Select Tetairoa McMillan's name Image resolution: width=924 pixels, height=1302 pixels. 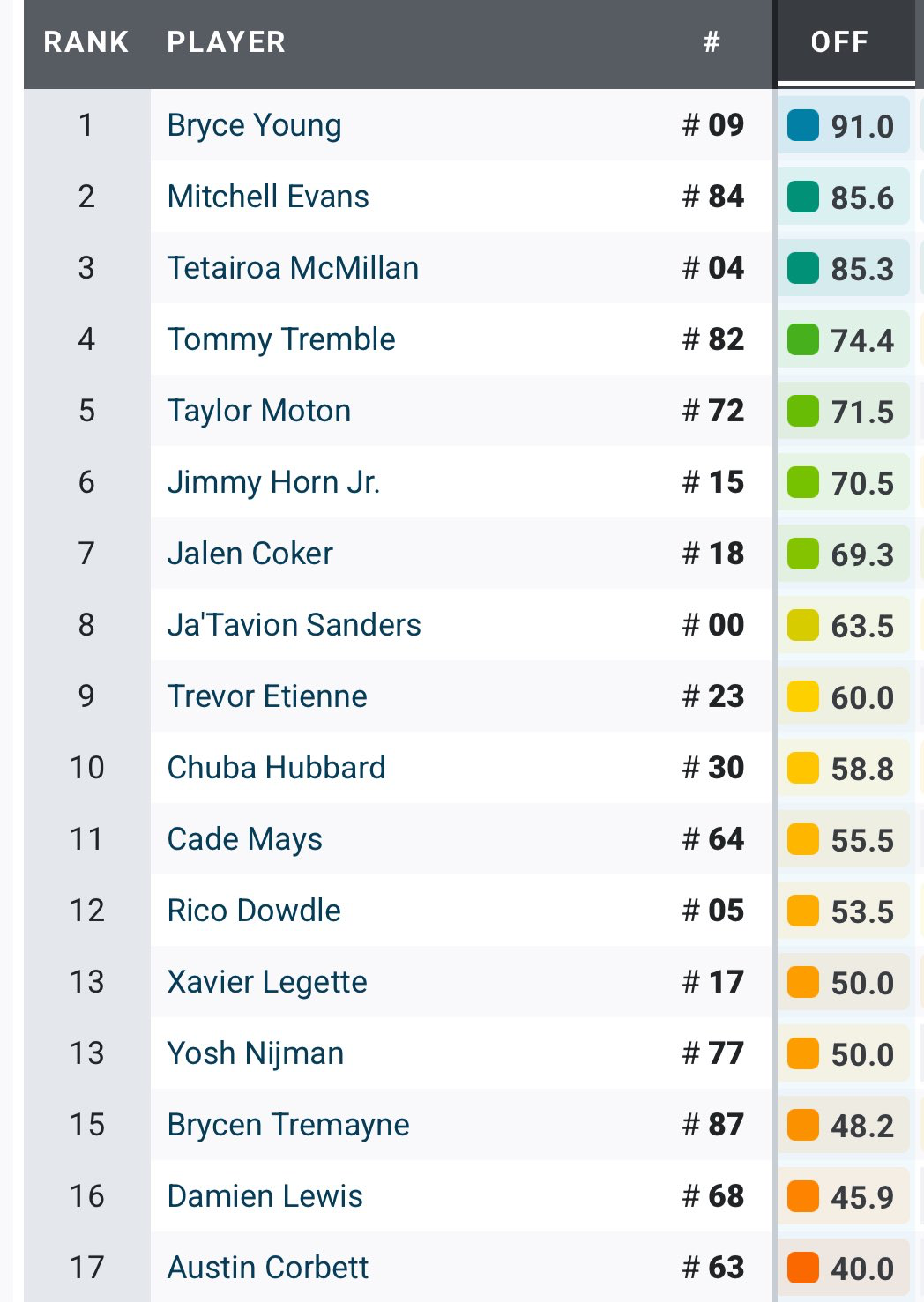[x=293, y=268]
